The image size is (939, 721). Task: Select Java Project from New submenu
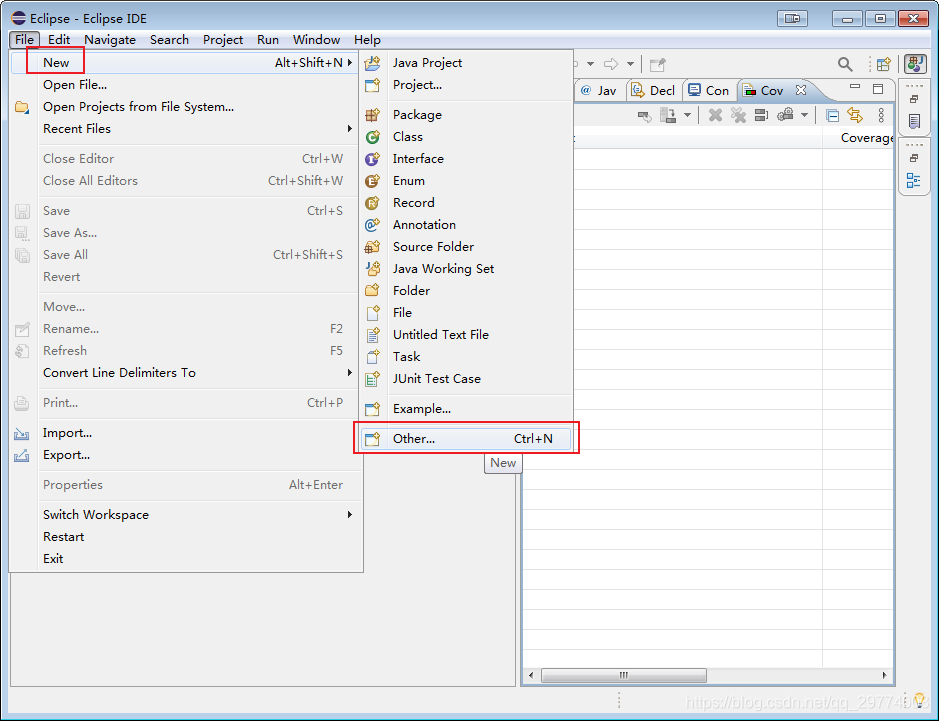click(466, 62)
